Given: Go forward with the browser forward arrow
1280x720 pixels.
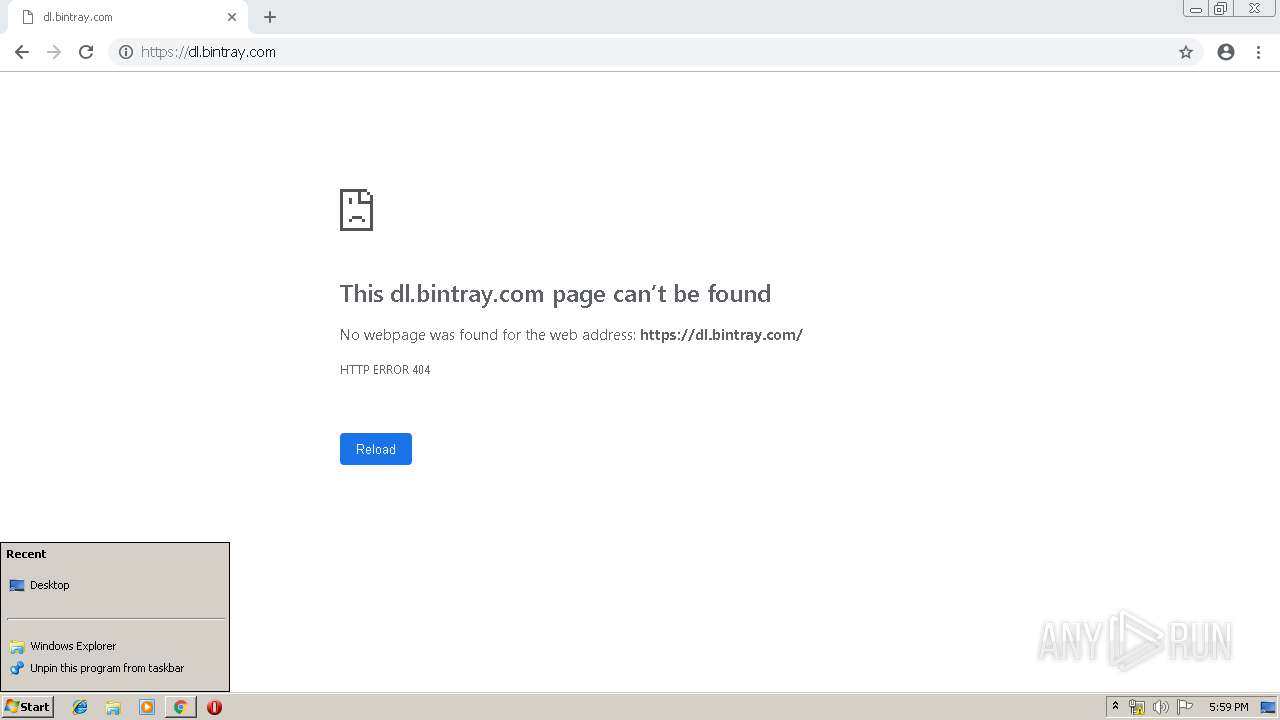Looking at the screenshot, I should (x=54, y=52).
